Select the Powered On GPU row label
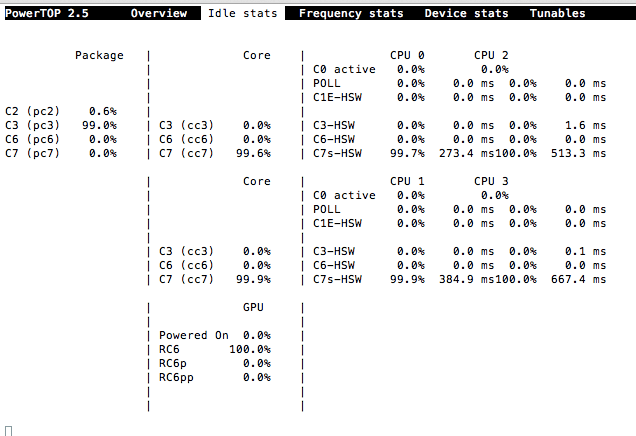636x436 pixels. (193, 335)
